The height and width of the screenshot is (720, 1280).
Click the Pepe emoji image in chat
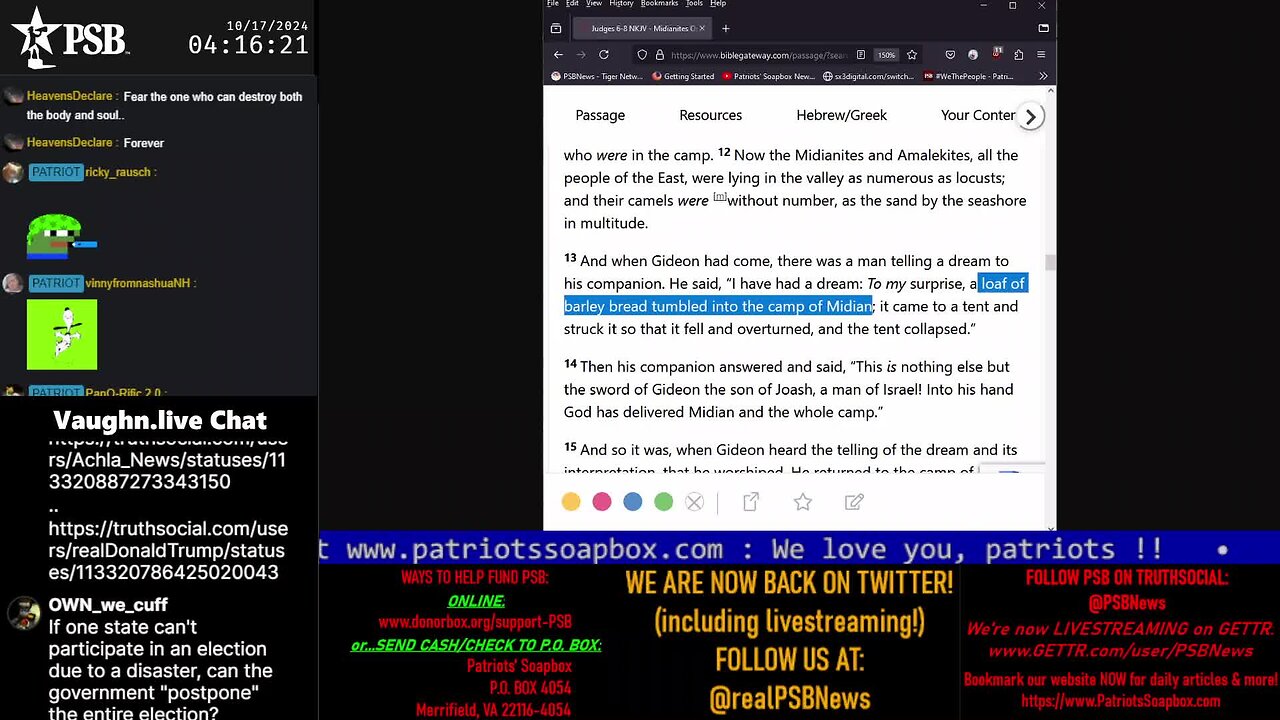pyautogui.click(x=62, y=236)
